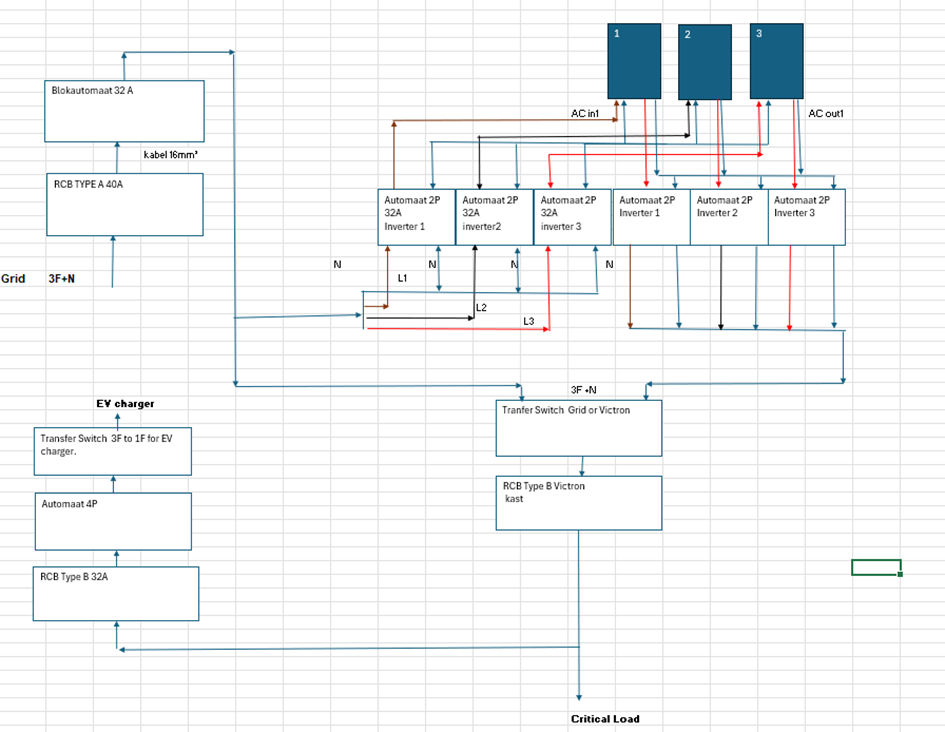Select Tranfer Switch Grid or Victron box

pos(579,428)
